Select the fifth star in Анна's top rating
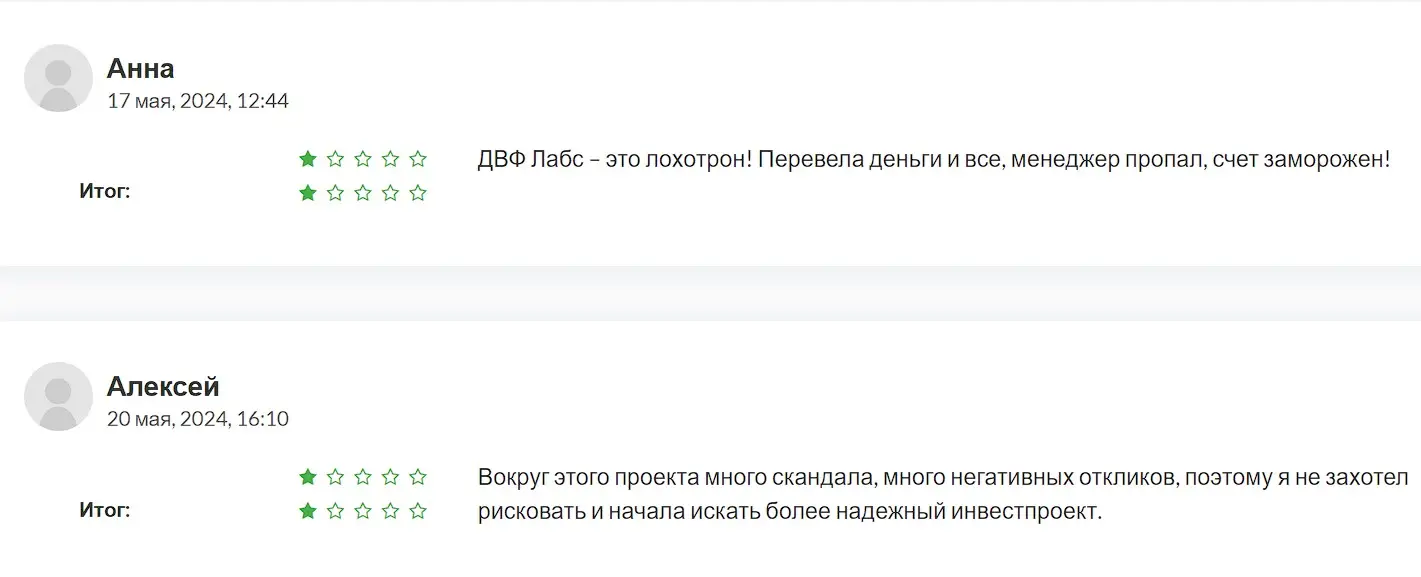Screen dimensions: 1421x577 point(419,157)
